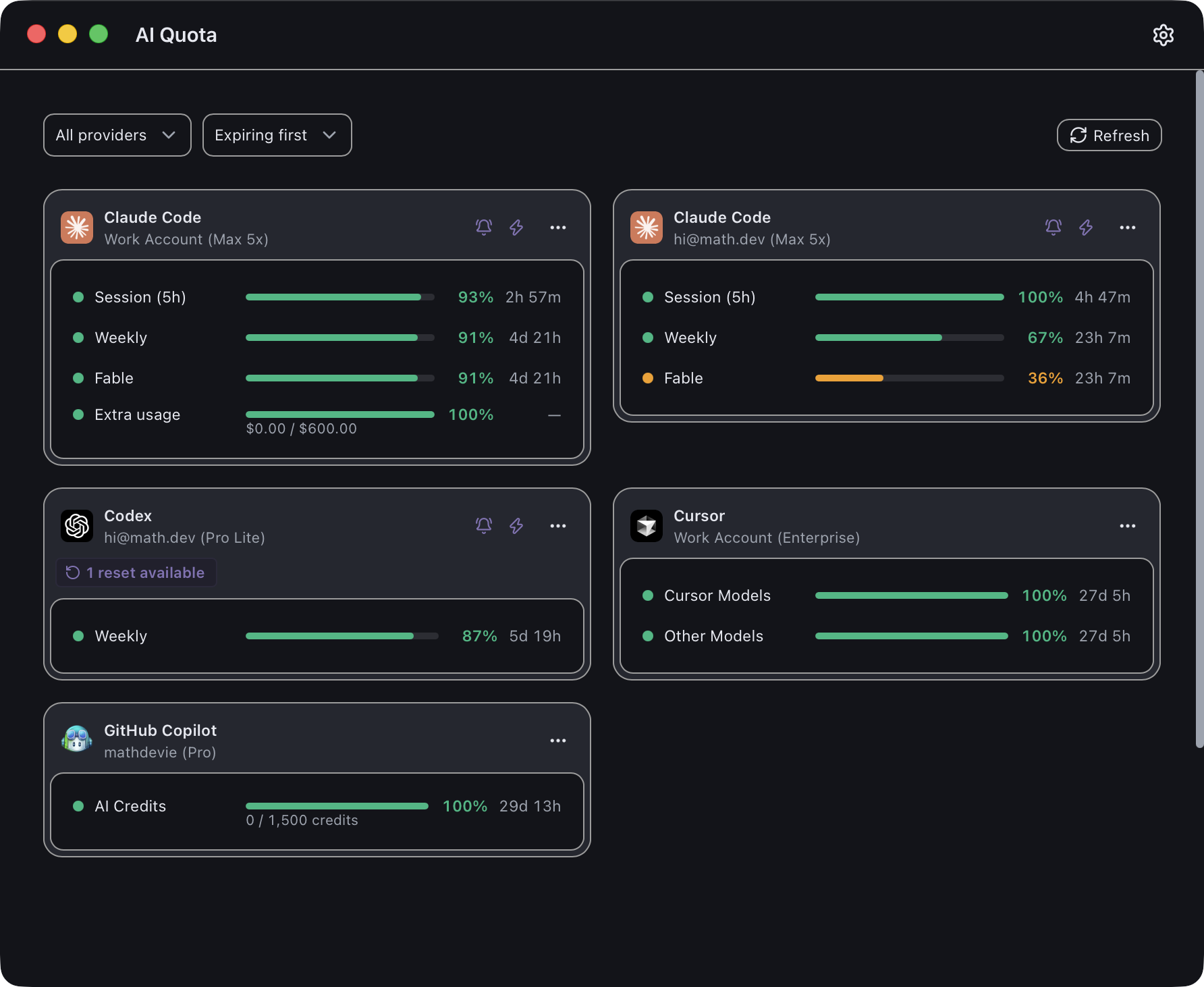Click the Other Models progress bar

click(912, 636)
